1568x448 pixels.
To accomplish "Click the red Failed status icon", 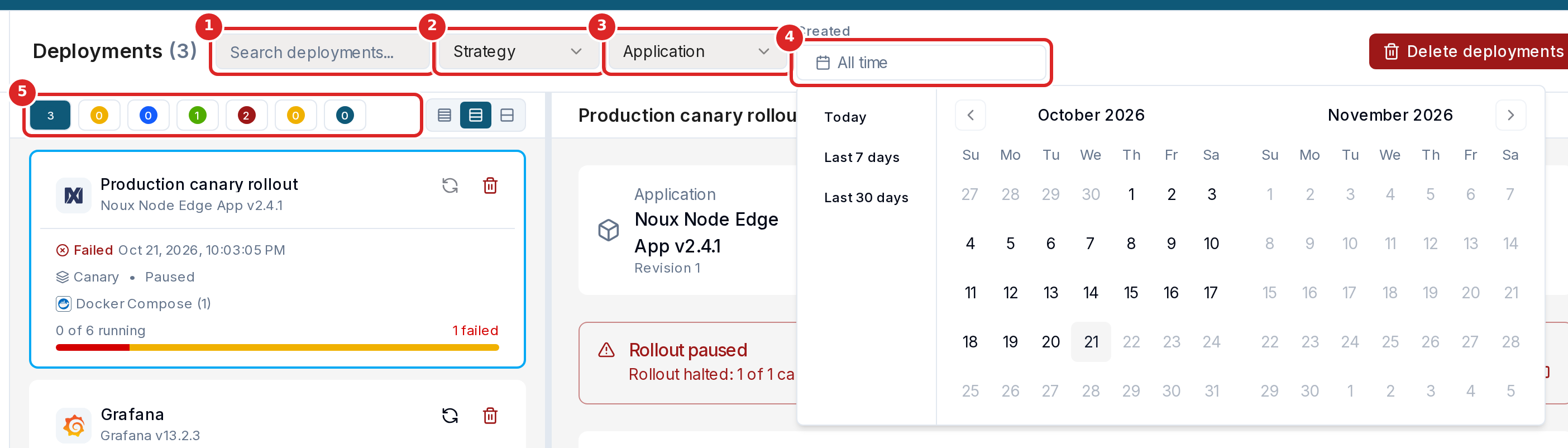I will click(62, 250).
